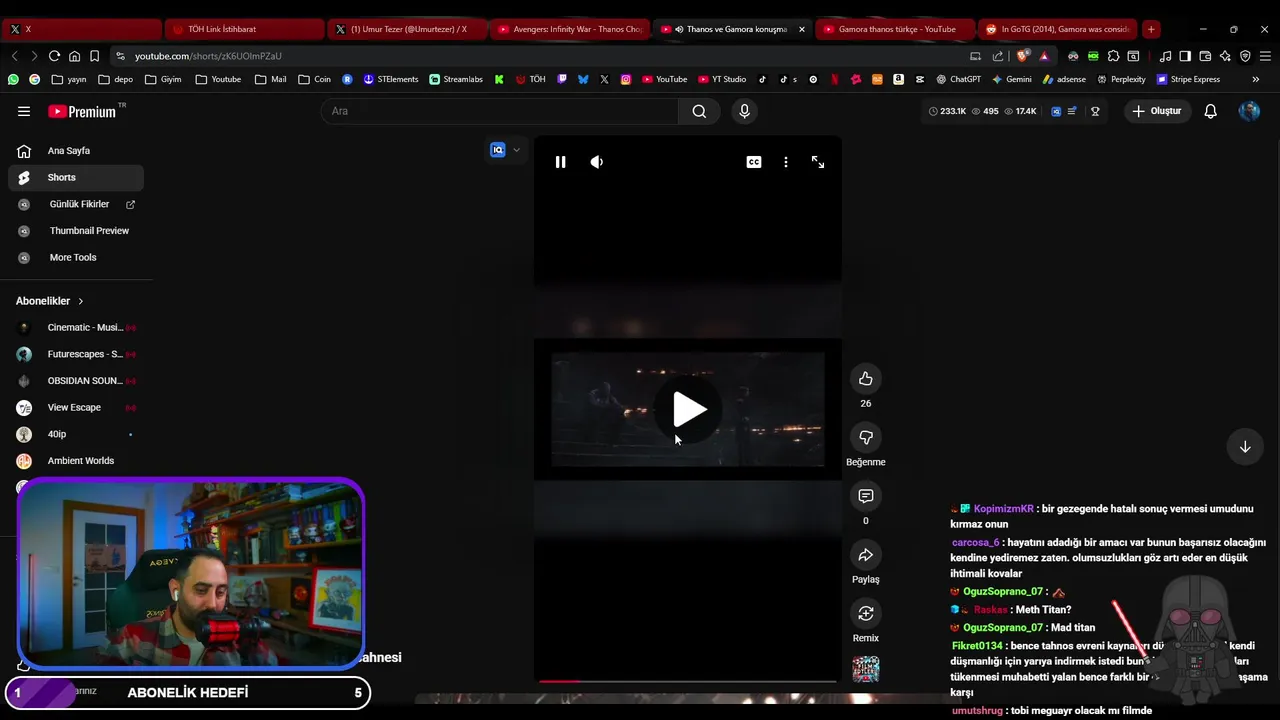
Task: Switch to TÖH Link İstihbarat tab
Action: tap(244, 29)
